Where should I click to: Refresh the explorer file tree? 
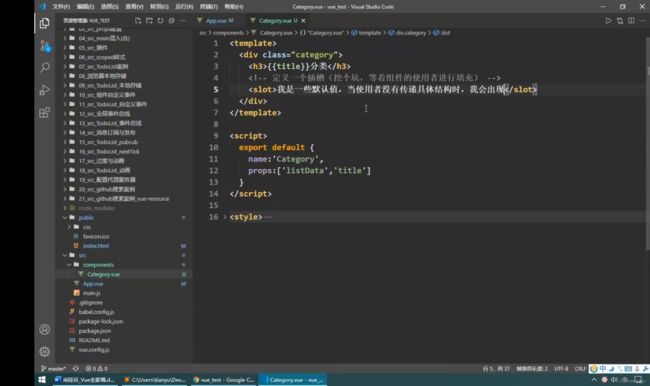coord(160,20)
